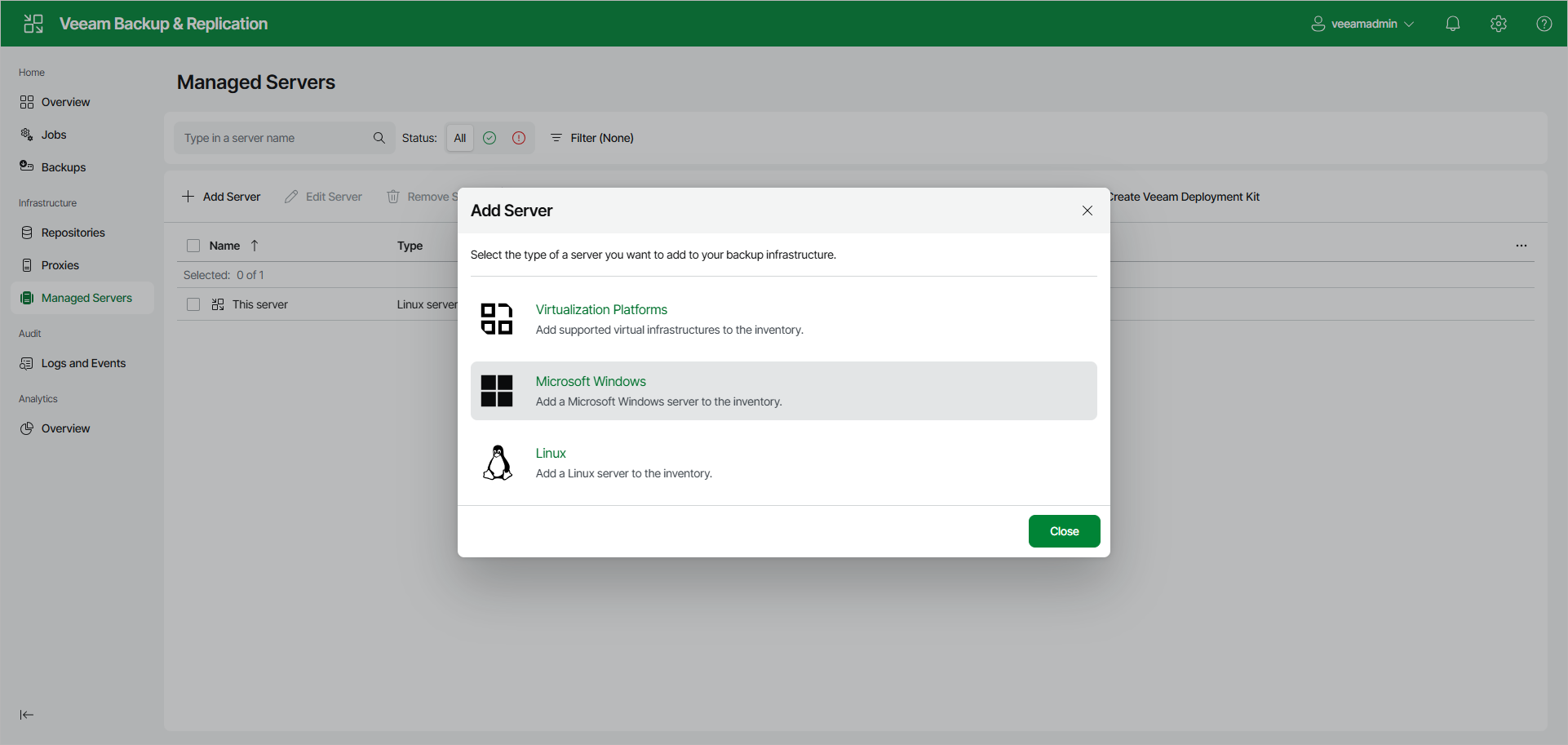Viewport: 1568px width, 745px height.
Task: Click the Overview dashboard icon in sidebar
Action: pos(27,102)
